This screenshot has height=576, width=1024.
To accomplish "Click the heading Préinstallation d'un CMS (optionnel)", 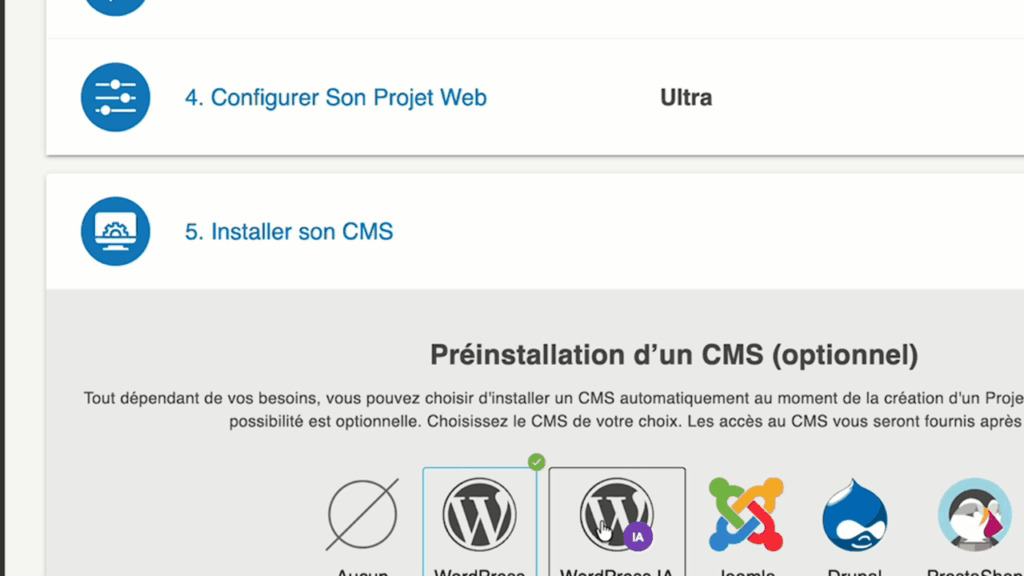I will (x=674, y=355).
